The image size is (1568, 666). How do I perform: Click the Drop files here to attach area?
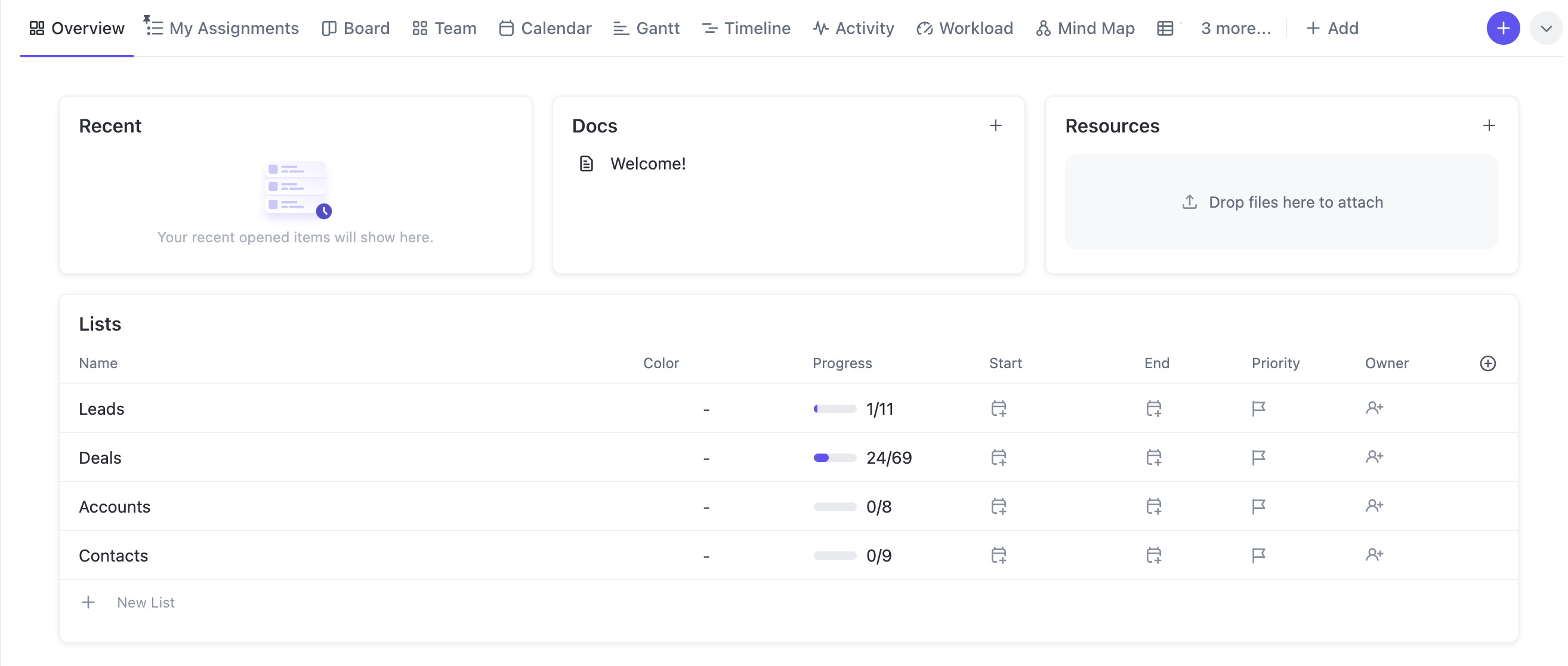click(x=1282, y=202)
